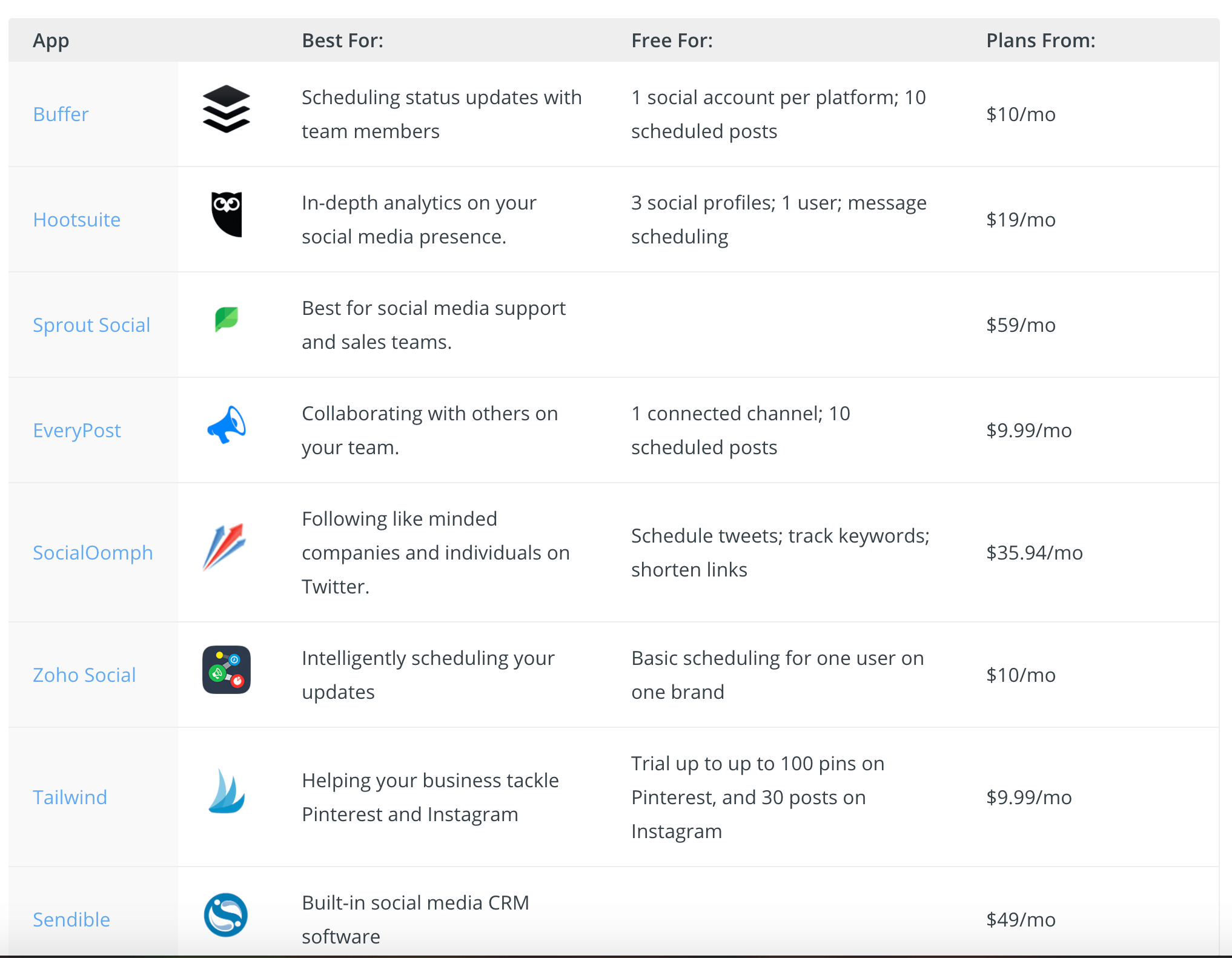Click the Hootsuite owl logo
The image size is (1232, 958).
226,214
